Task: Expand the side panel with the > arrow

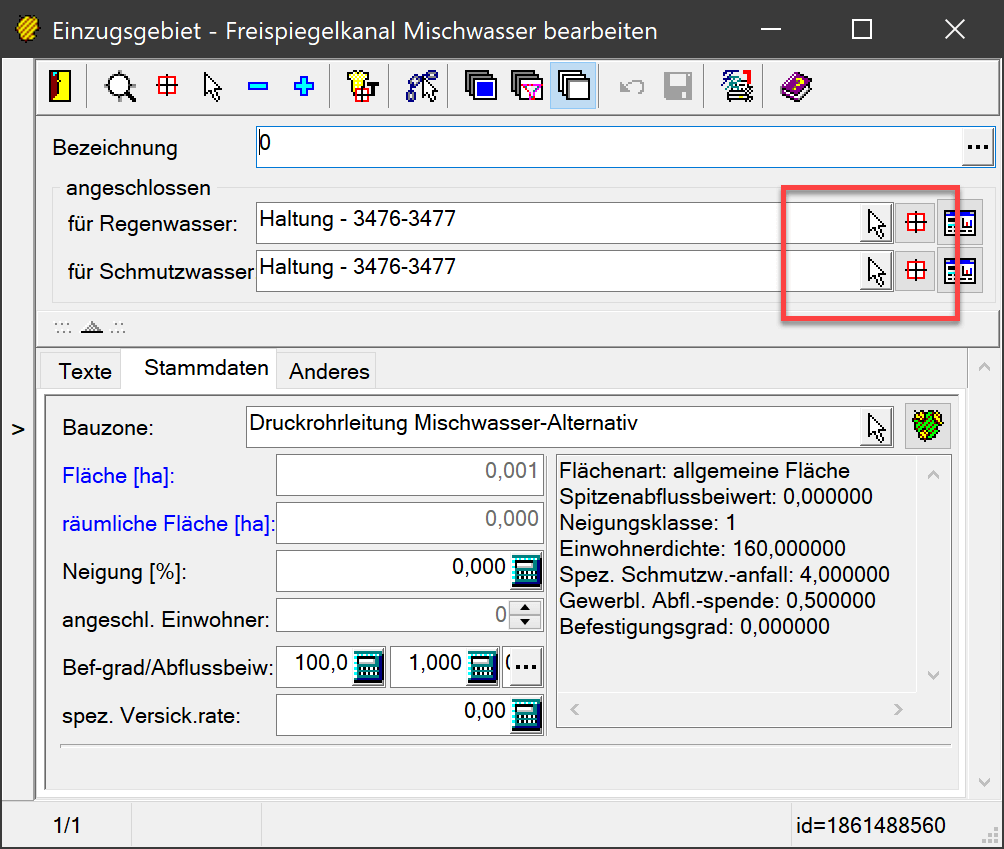Action: click(17, 429)
